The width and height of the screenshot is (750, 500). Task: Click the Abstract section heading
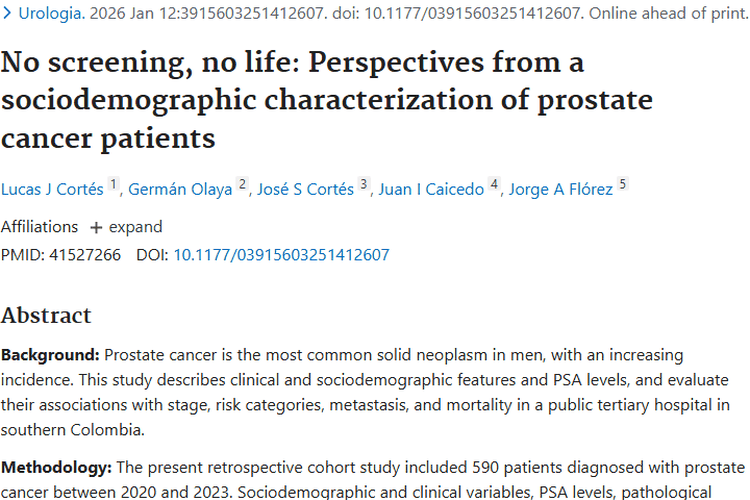tap(46, 315)
